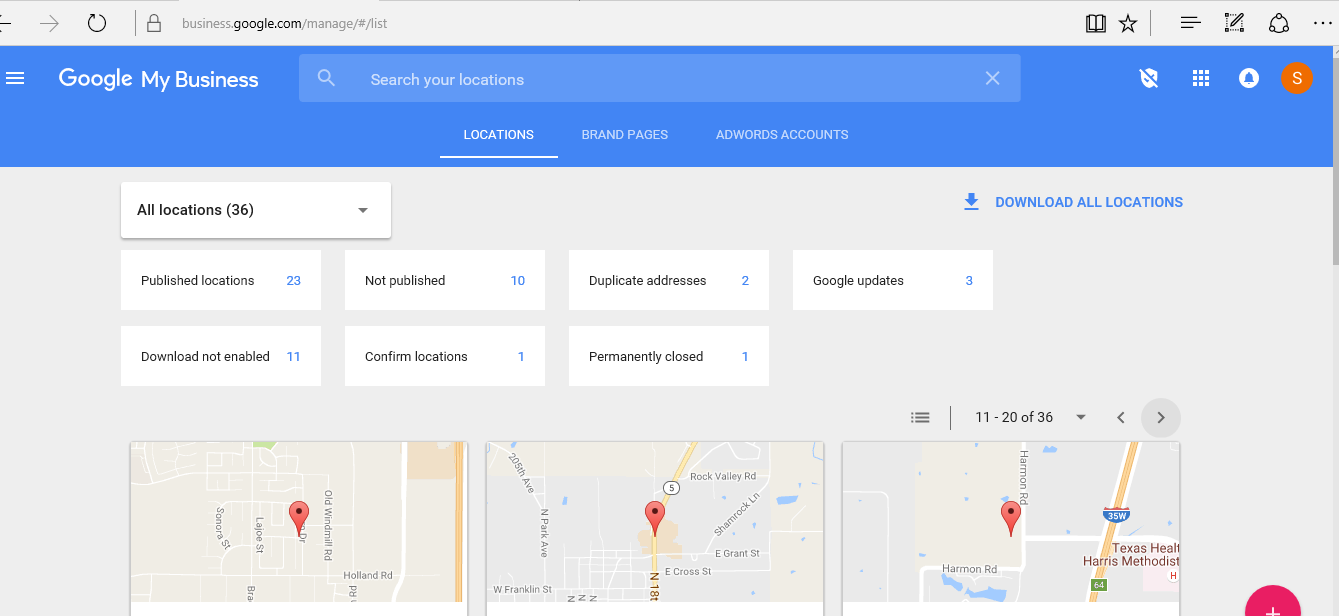Add page to favorites star

coord(1128,23)
